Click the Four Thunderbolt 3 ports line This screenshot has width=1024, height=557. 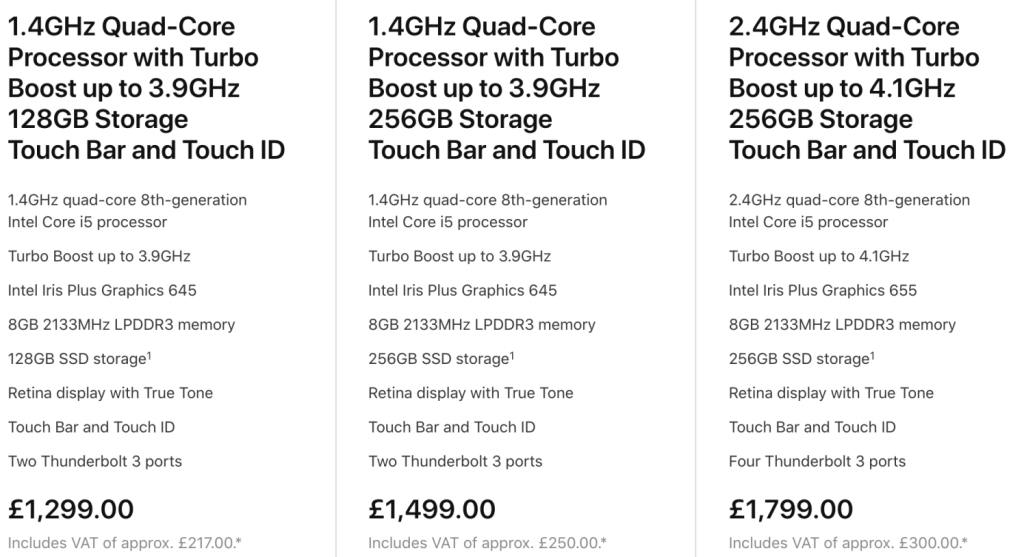coord(817,461)
